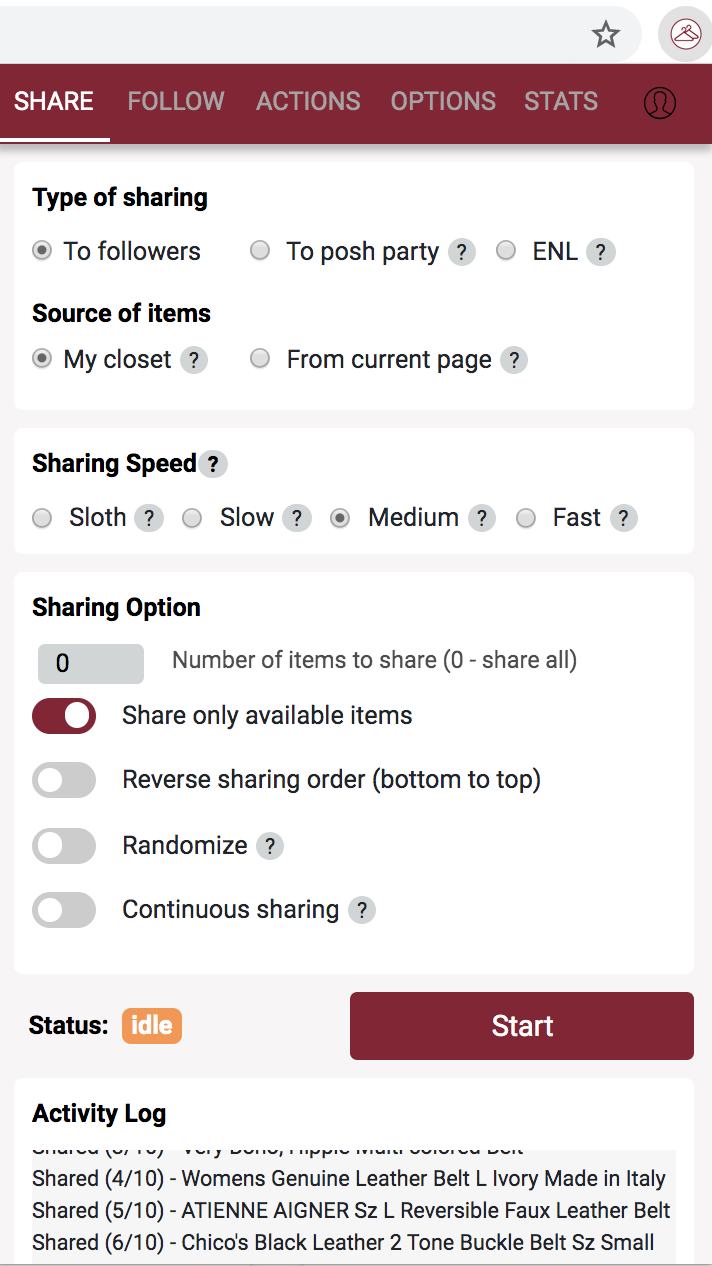
Task: Click help icon next to From current page
Action: (514, 360)
